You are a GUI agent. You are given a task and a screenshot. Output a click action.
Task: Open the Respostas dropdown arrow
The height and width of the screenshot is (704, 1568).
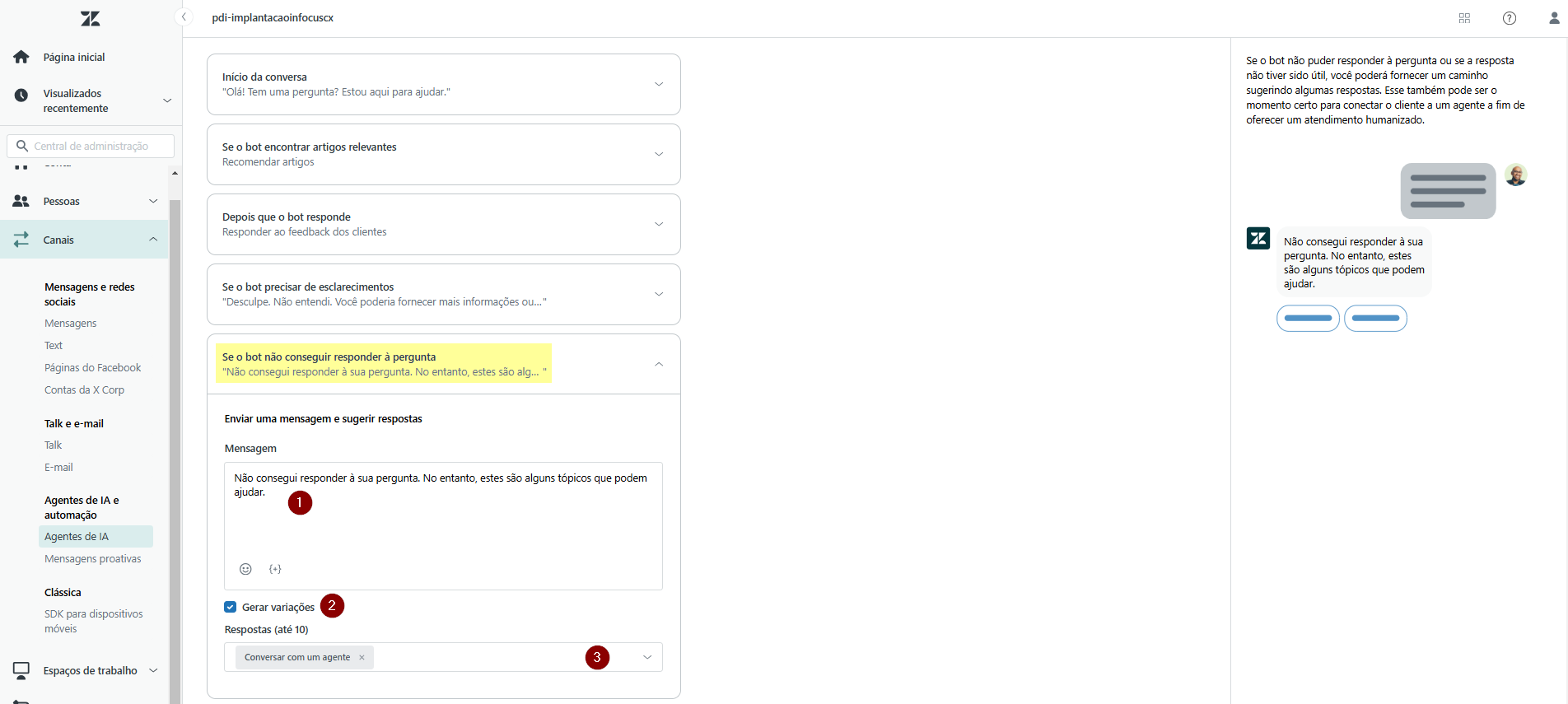[646, 657]
